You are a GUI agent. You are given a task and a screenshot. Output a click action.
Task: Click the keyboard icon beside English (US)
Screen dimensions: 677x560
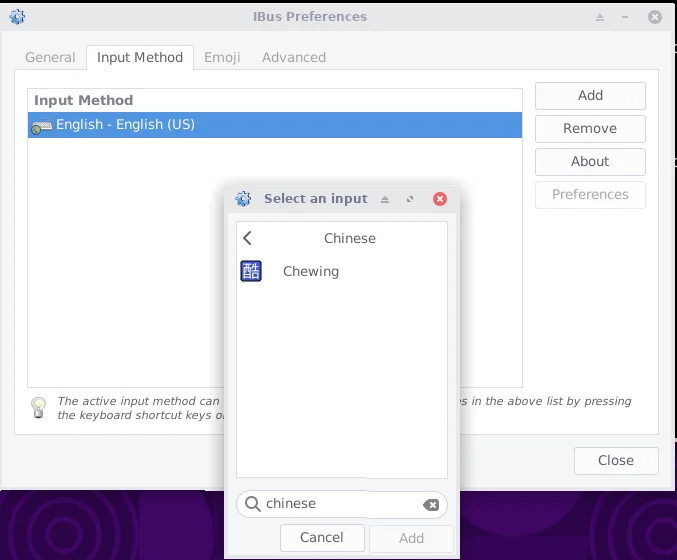coord(41,126)
